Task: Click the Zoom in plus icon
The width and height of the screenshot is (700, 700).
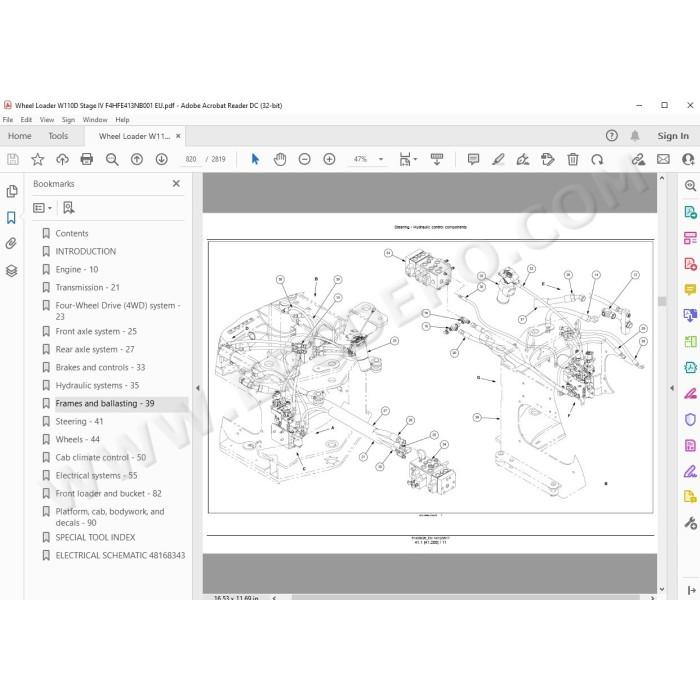Action: pyautogui.click(x=329, y=159)
